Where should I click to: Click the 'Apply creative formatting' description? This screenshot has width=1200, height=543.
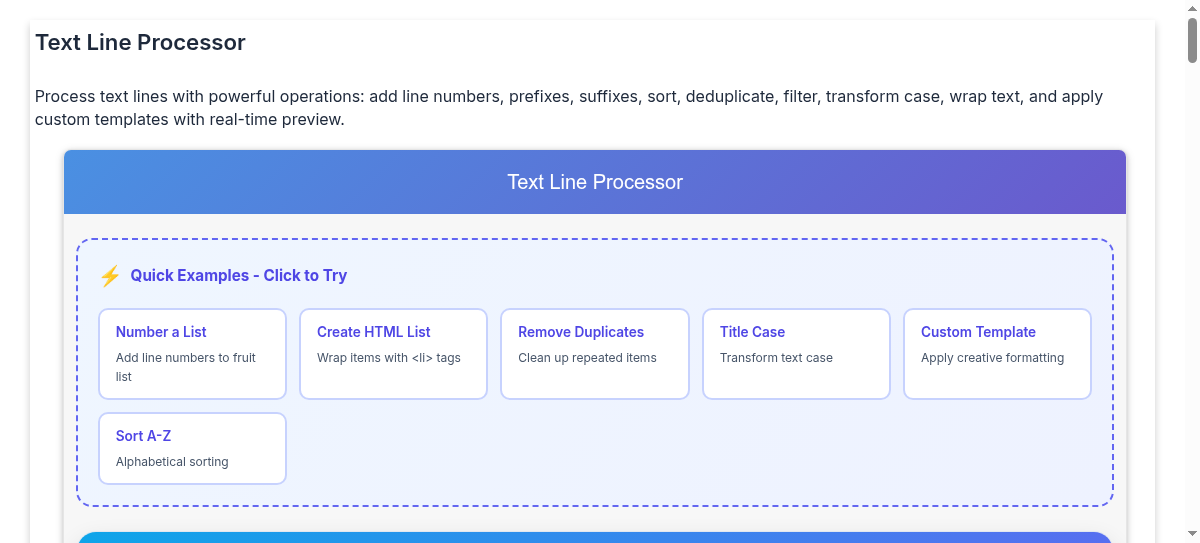pyautogui.click(x=992, y=358)
